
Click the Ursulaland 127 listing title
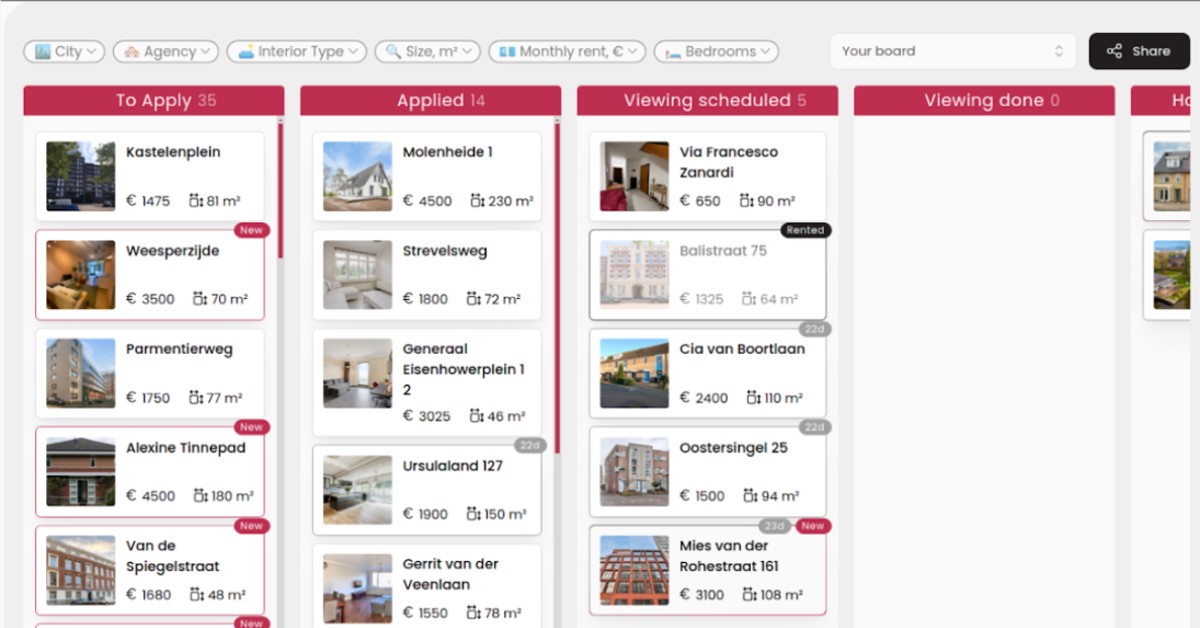pyautogui.click(x=453, y=466)
